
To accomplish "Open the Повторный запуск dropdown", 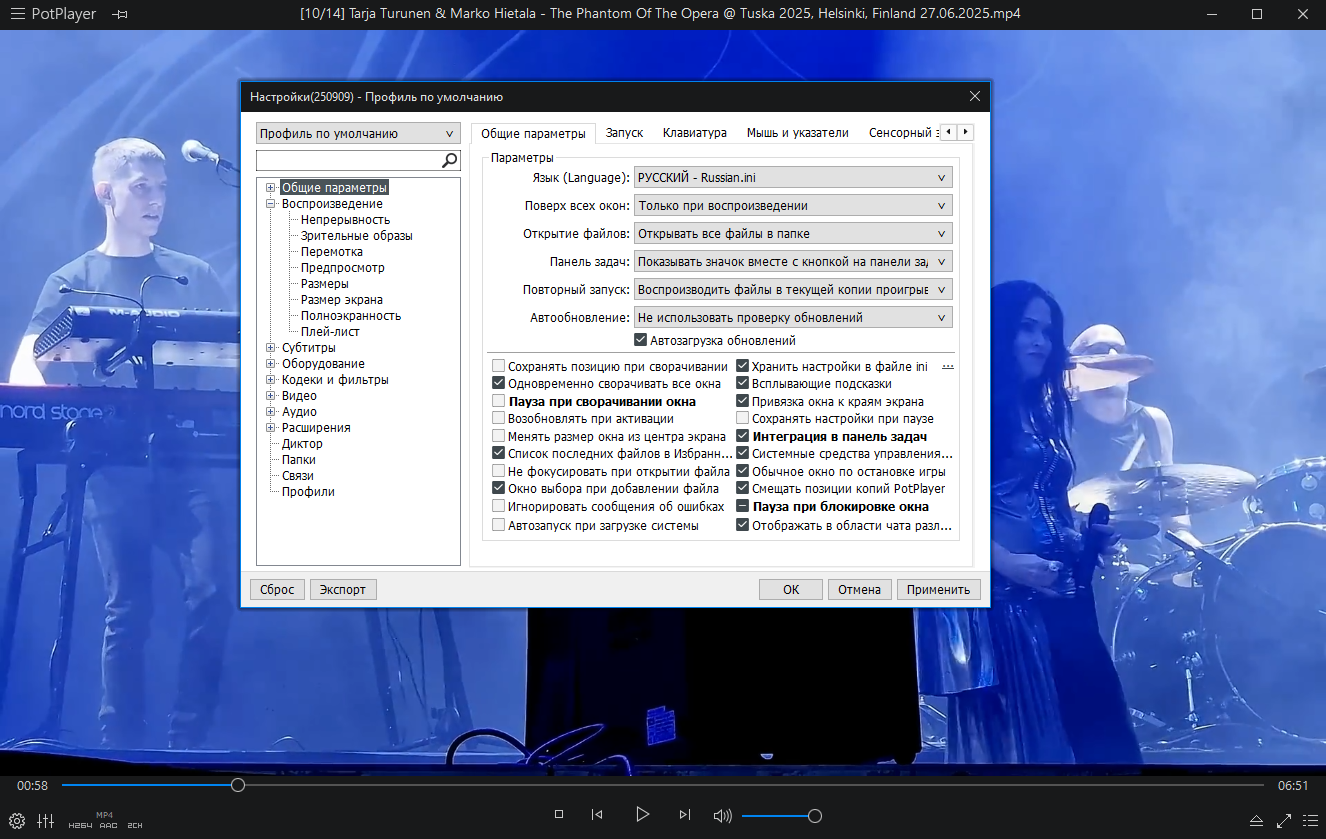I will pos(793,290).
